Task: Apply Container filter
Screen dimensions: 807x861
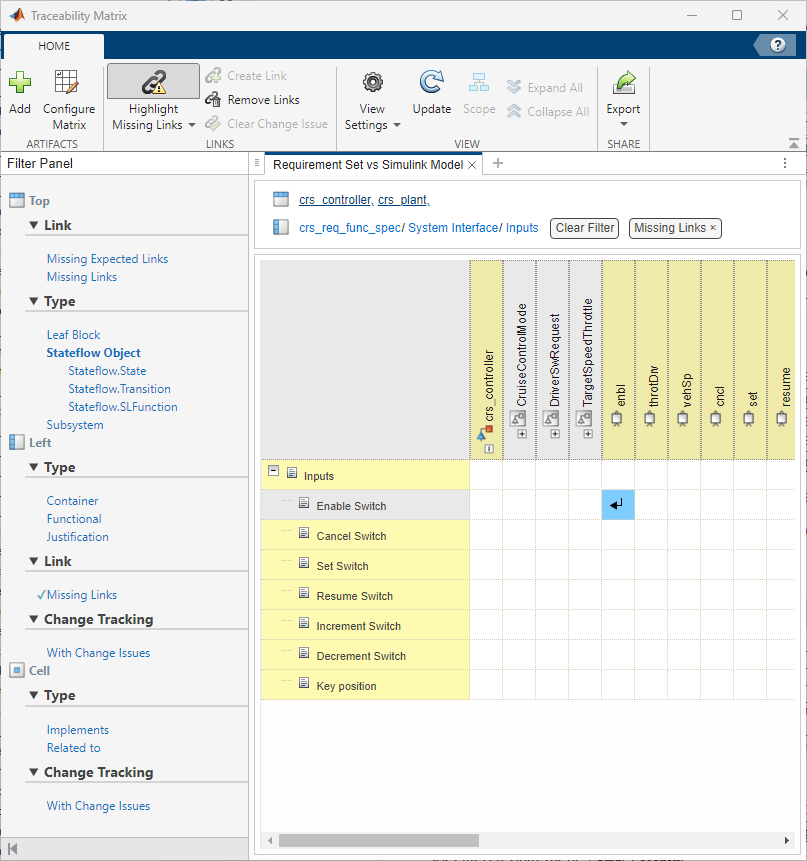Action: click(x=72, y=501)
